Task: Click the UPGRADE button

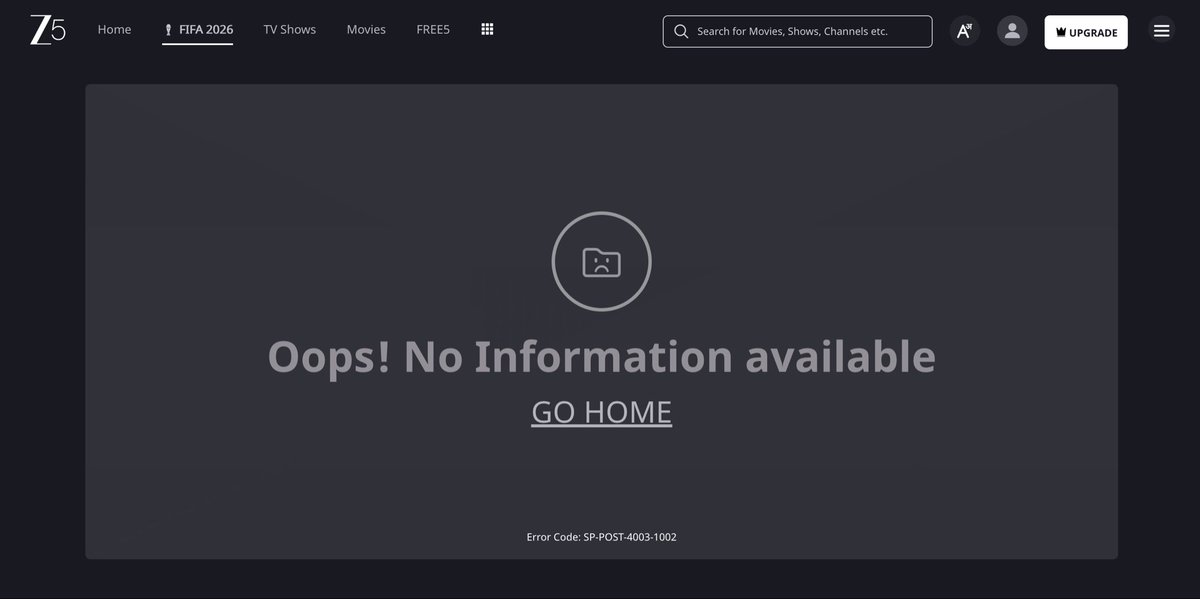Action: click(x=1086, y=32)
